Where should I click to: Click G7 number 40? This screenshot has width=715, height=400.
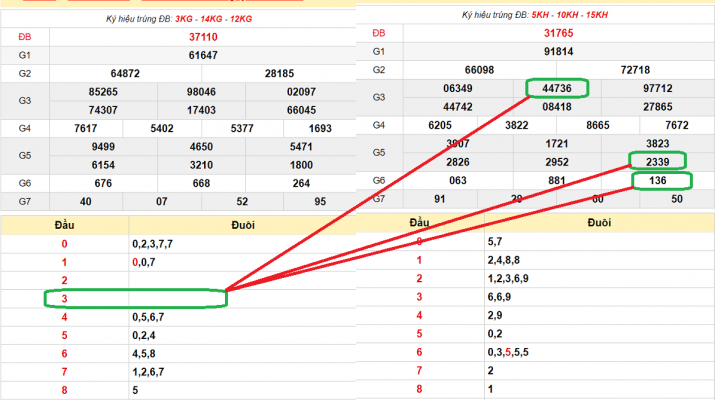[x=86, y=201]
